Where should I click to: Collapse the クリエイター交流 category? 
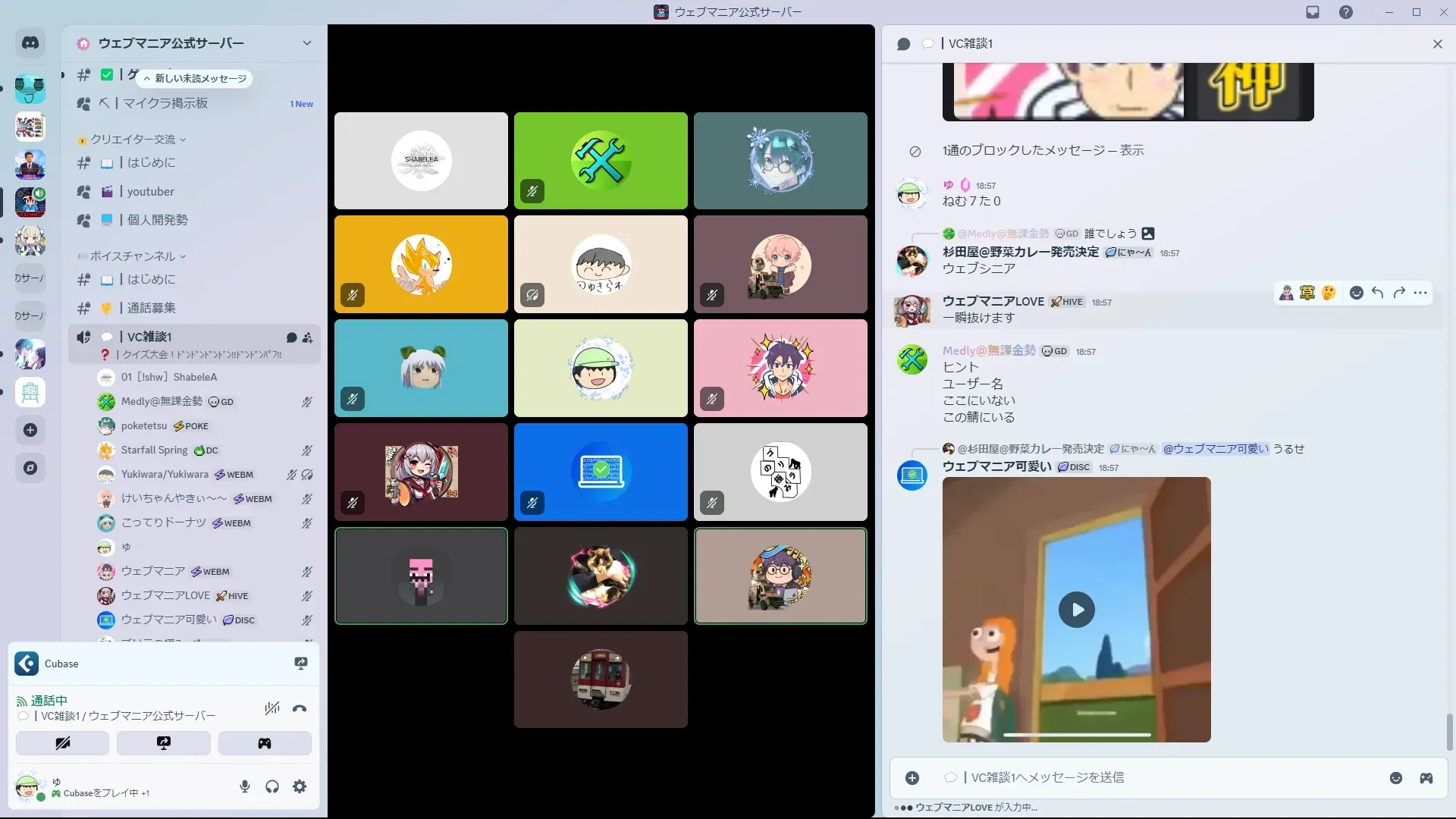[x=133, y=140]
